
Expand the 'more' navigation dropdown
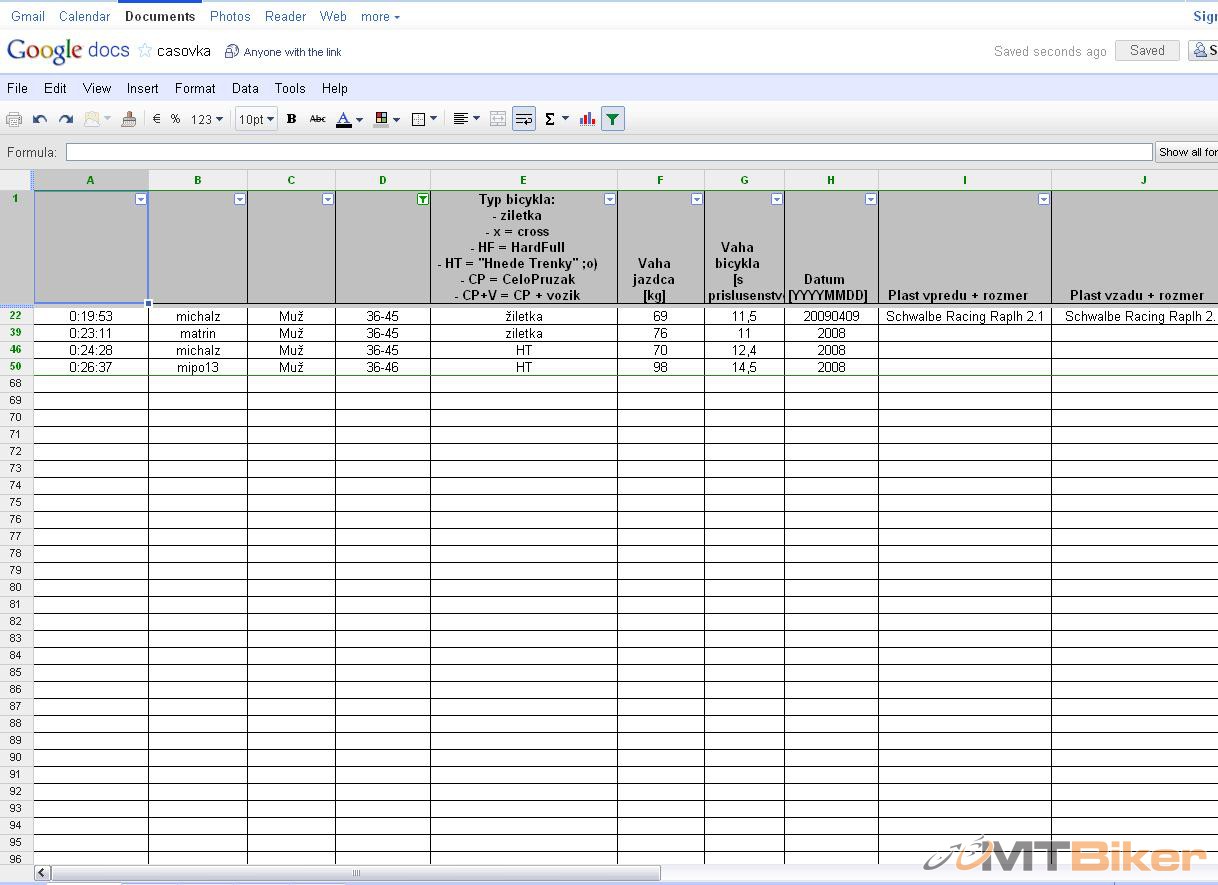tap(380, 17)
